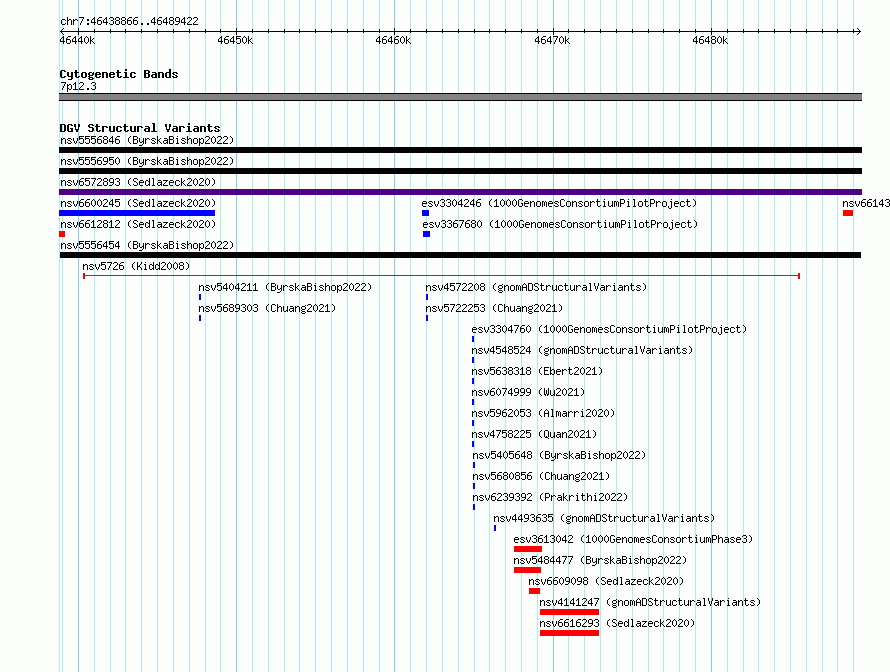Click the black nsv5556846 variant bar

[x=460, y=150]
